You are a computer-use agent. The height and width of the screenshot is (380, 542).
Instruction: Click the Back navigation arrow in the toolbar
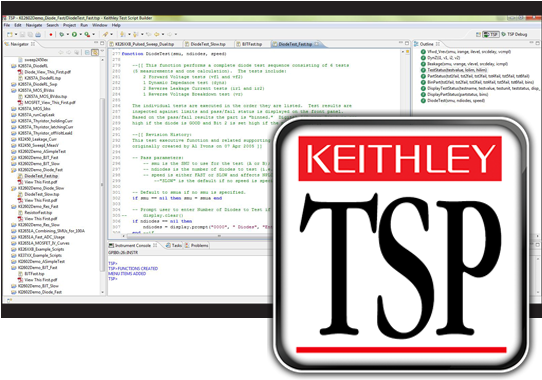click(157, 34)
